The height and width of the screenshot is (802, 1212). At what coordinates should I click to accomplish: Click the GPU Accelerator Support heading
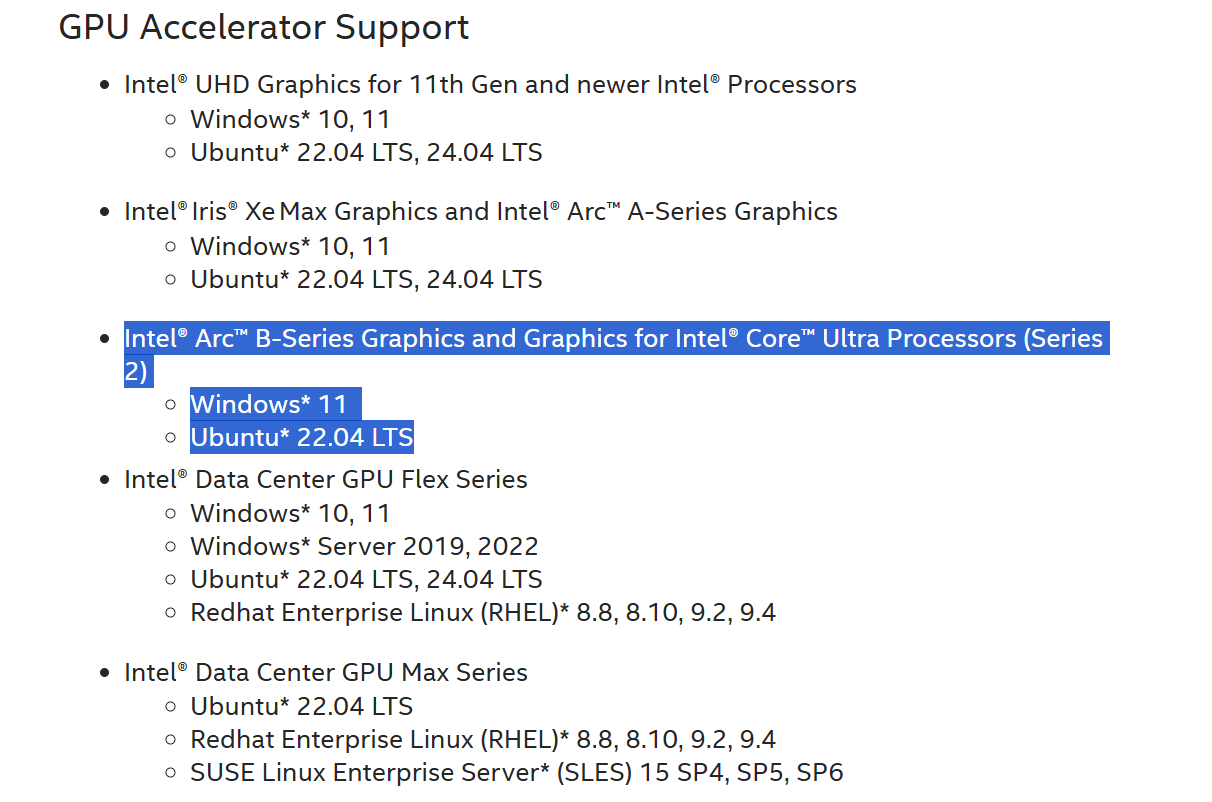264,27
